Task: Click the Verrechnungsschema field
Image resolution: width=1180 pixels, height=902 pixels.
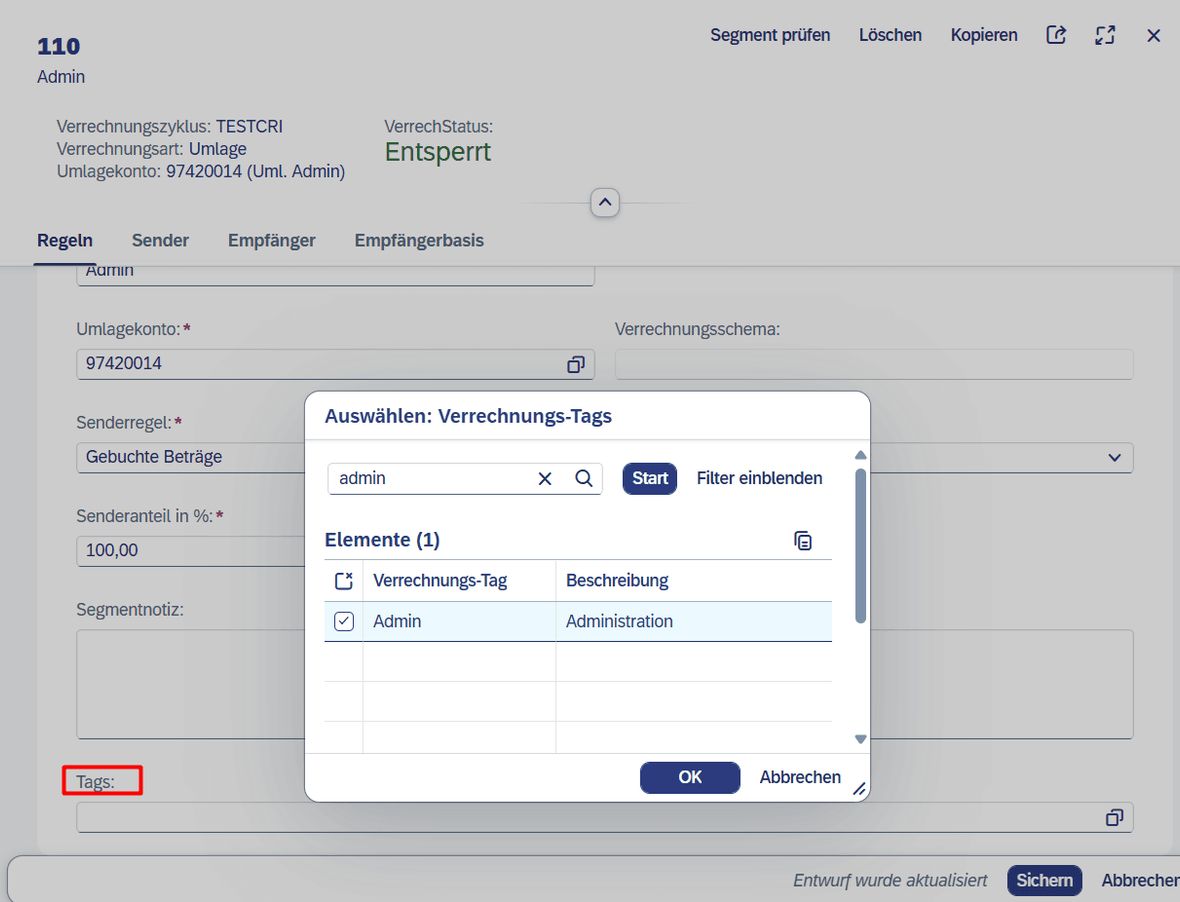Action: (x=874, y=364)
